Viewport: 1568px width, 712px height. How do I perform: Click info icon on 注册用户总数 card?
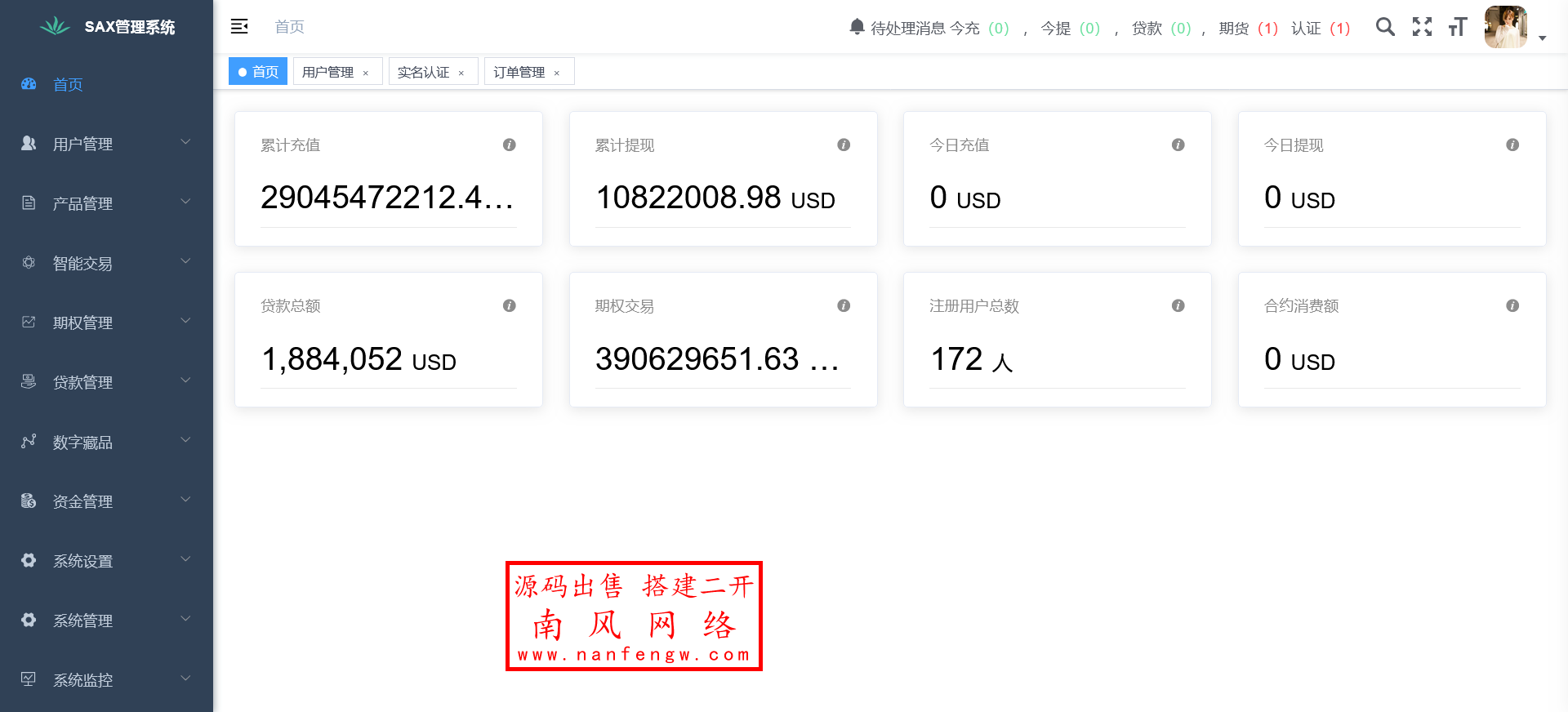pyautogui.click(x=1178, y=305)
